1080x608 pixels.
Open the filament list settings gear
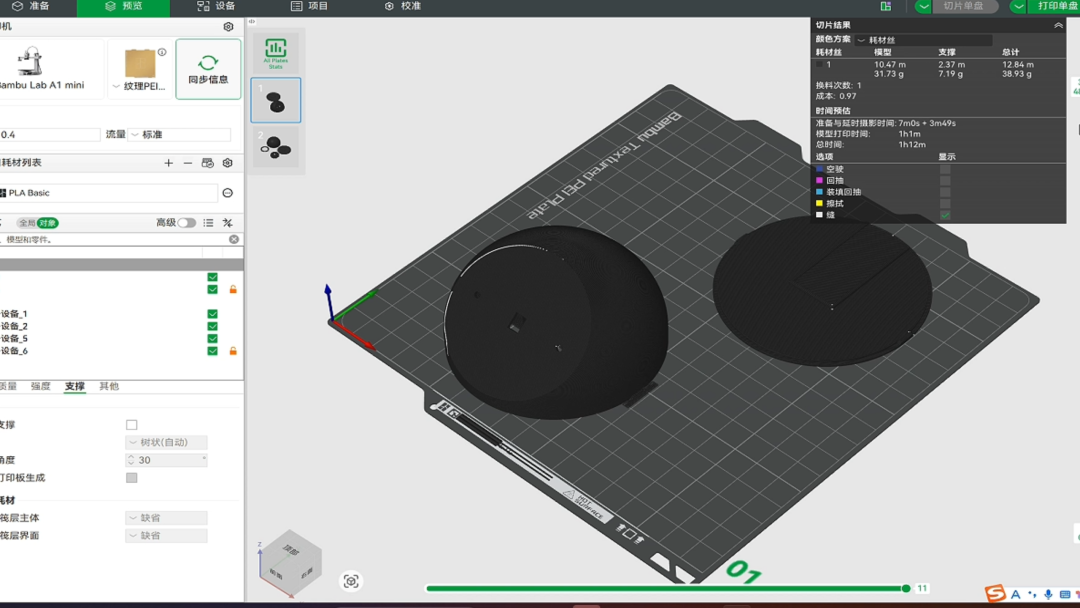click(227, 163)
